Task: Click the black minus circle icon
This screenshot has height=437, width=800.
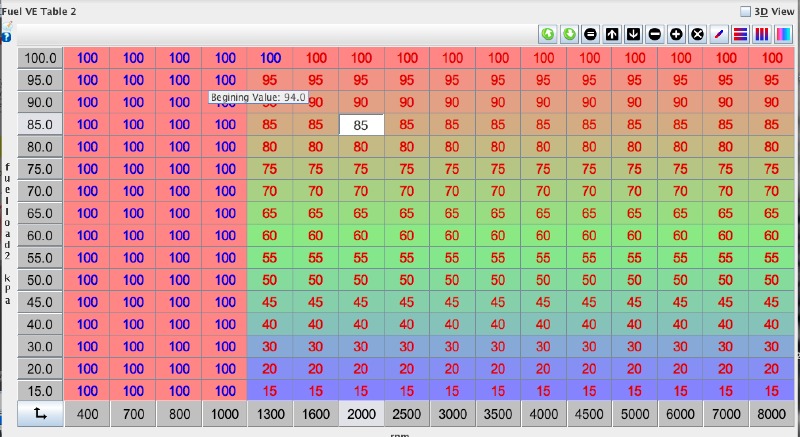Action: coord(655,34)
